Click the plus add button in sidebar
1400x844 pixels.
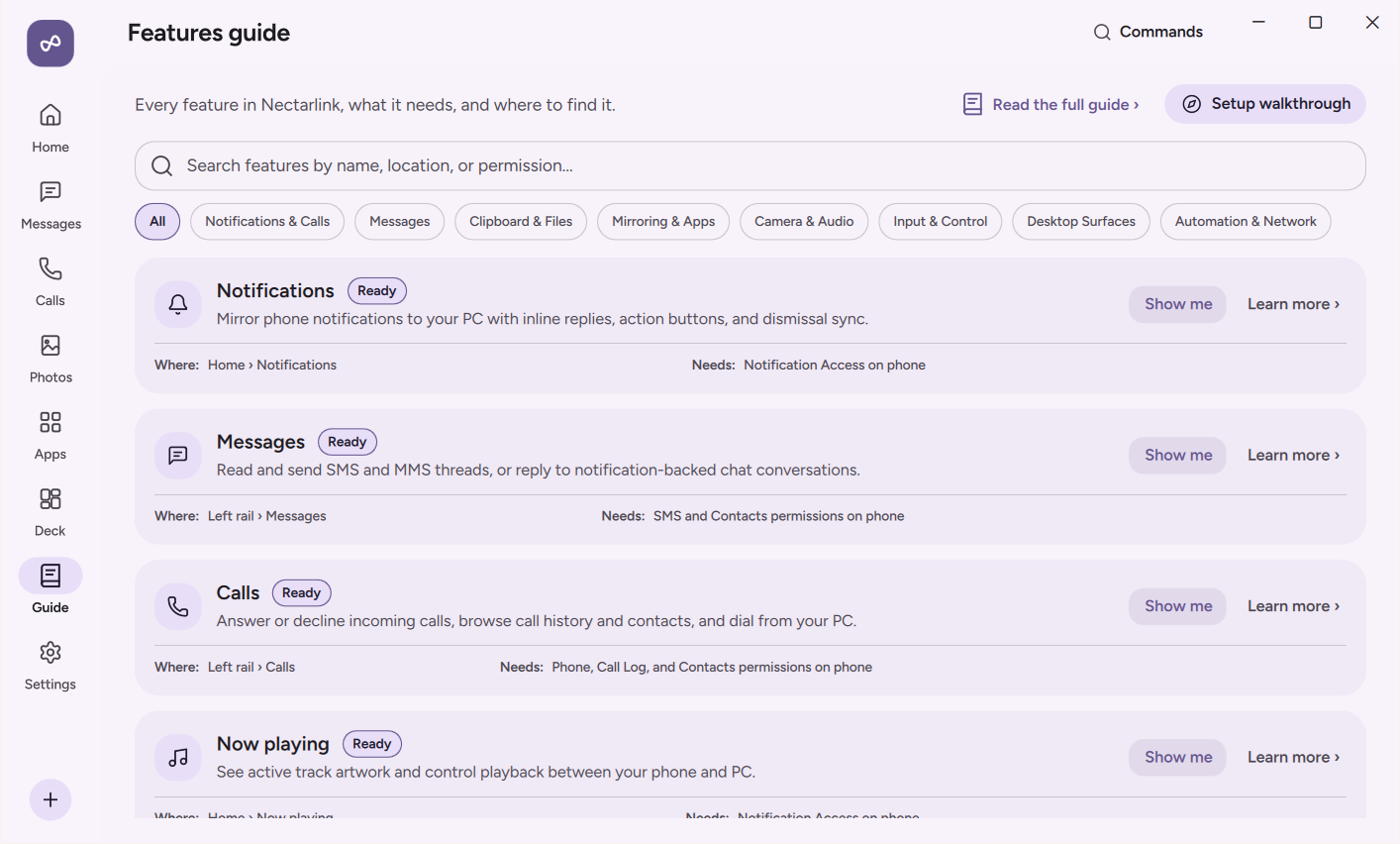(50, 799)
